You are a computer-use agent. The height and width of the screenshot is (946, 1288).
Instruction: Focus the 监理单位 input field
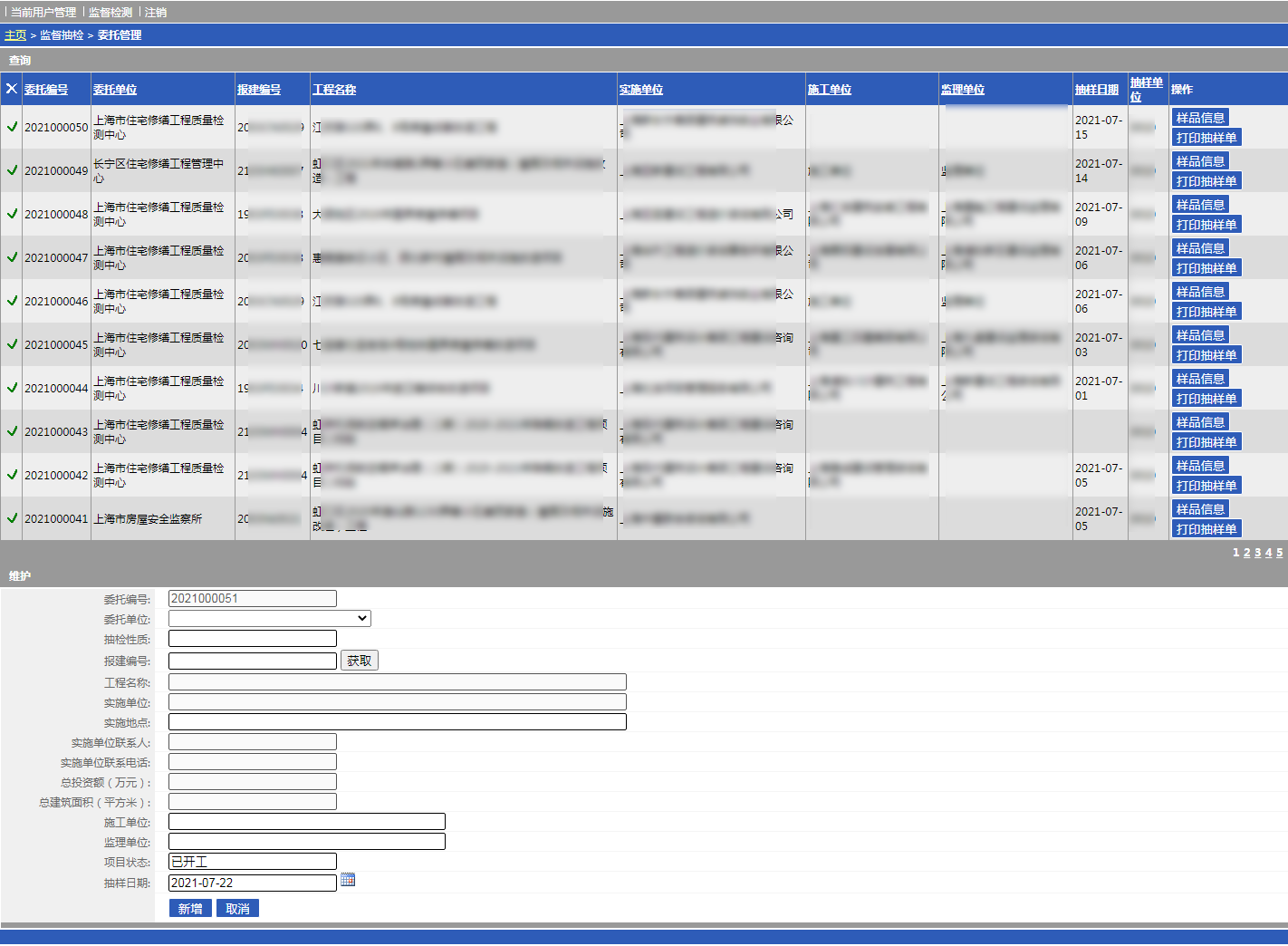(x=307, y=842)
